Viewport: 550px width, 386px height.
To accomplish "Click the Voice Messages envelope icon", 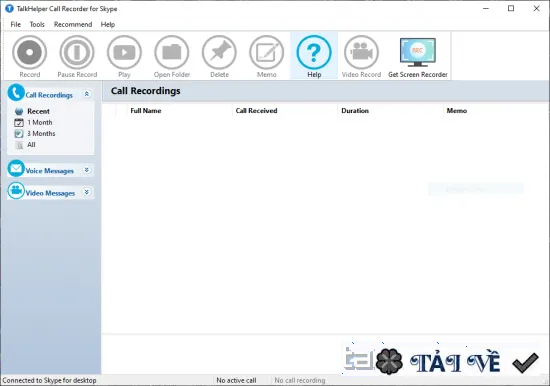I will (x=16, y=168).
